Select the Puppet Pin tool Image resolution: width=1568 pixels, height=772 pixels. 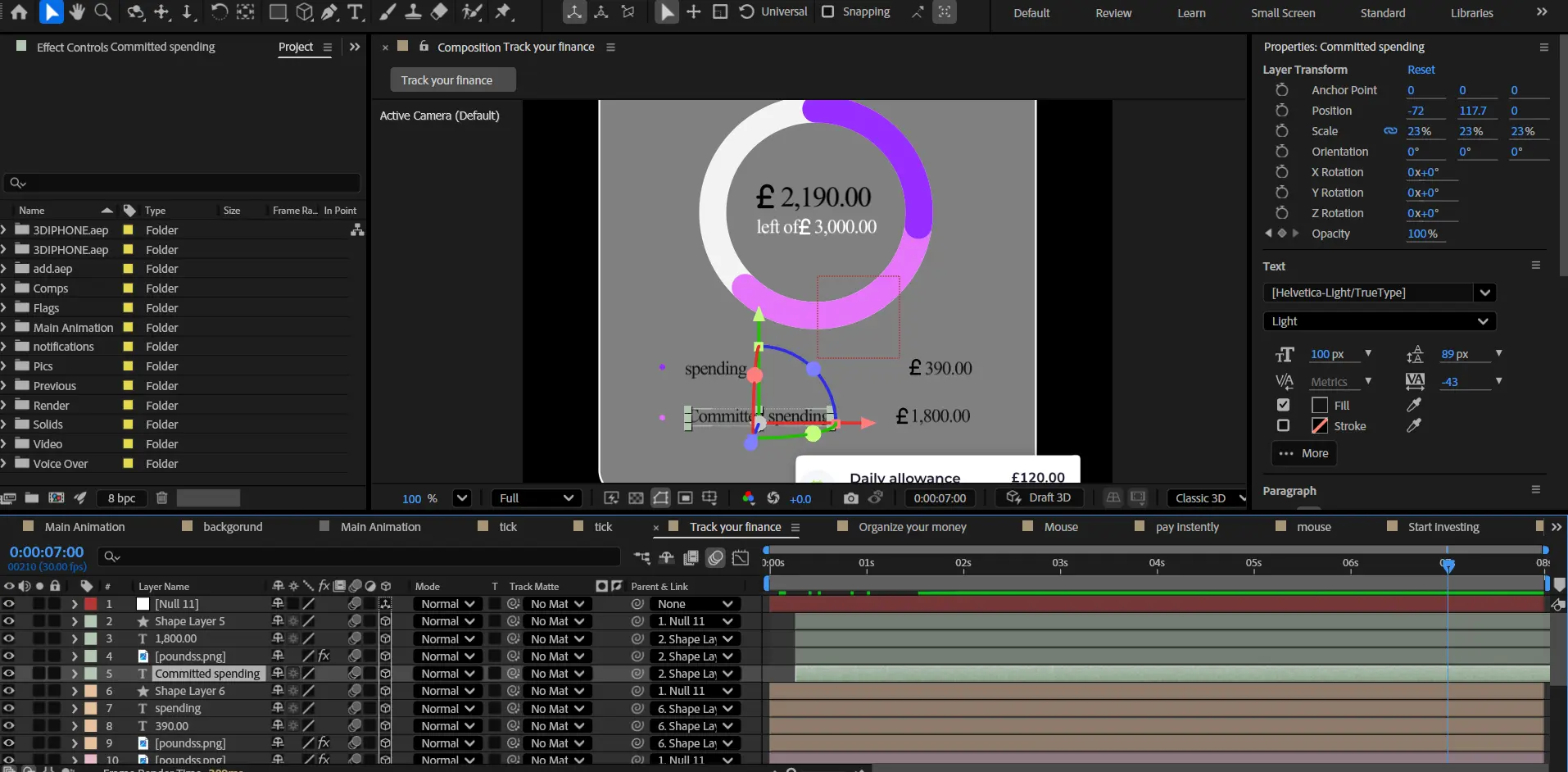(503, 11)
